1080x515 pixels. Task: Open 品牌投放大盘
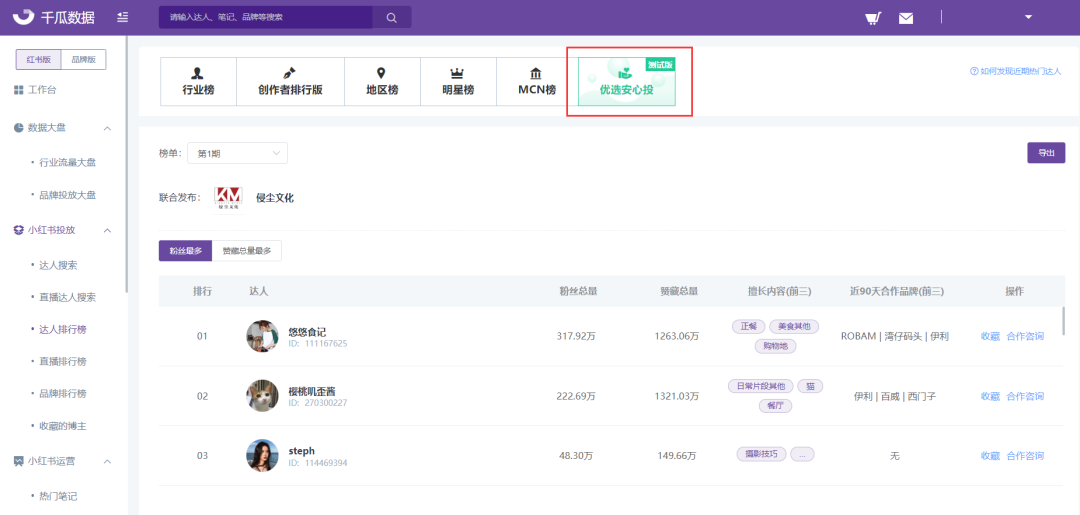coord(67,195)
